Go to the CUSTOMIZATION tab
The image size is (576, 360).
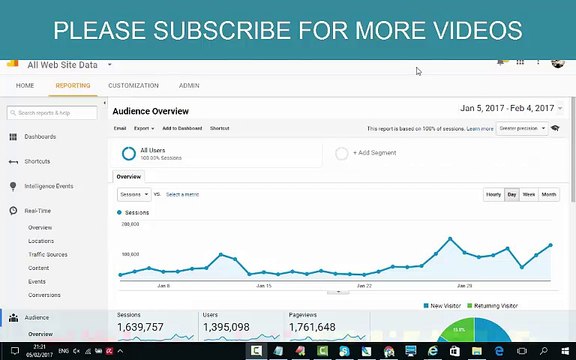coord(133,86)
